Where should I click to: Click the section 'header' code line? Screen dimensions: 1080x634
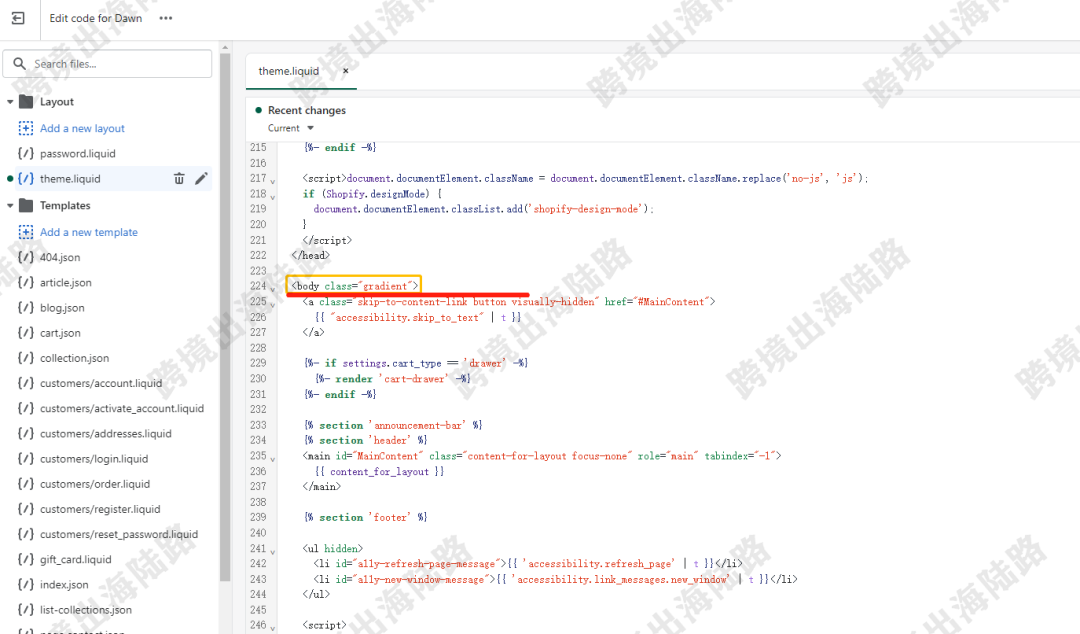[365, 440]
